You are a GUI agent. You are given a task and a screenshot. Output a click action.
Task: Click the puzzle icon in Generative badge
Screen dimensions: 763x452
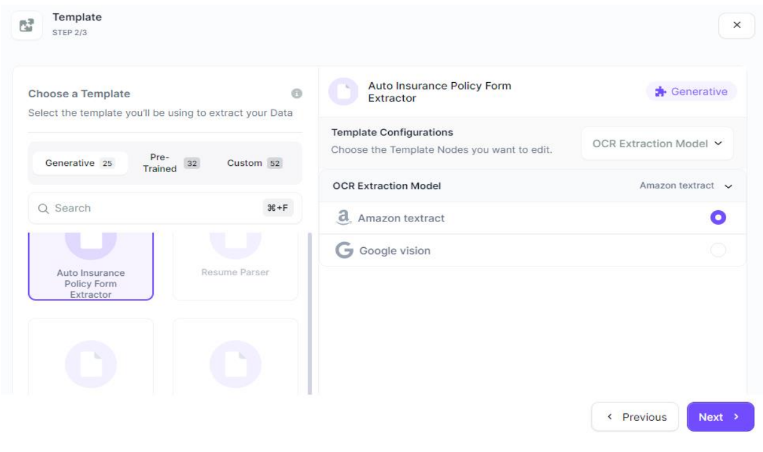tap(660, 92)
